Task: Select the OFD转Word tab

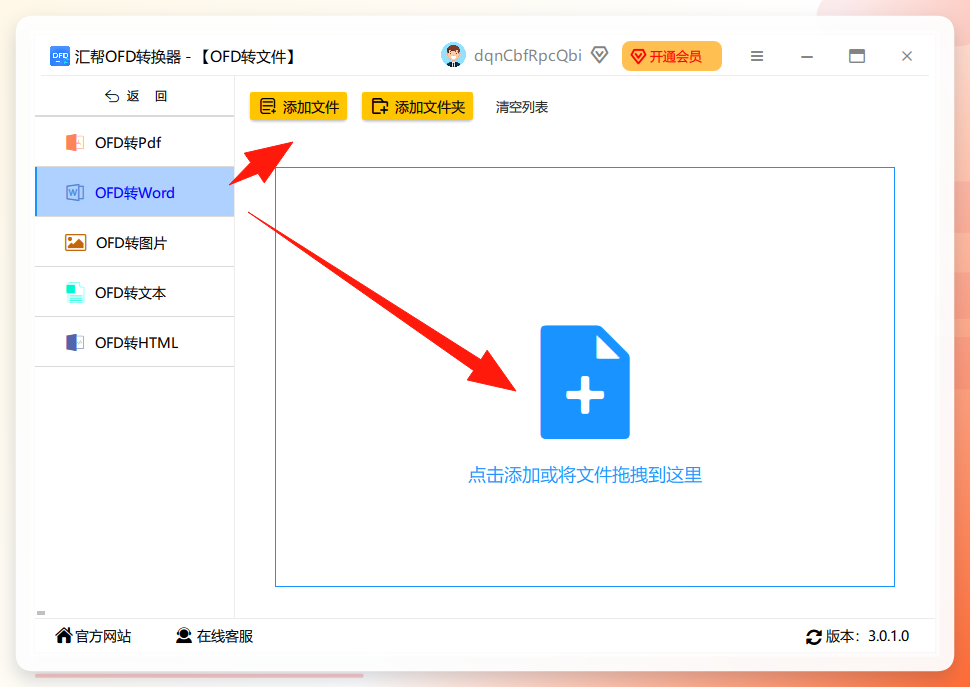Action: [134, 192]
